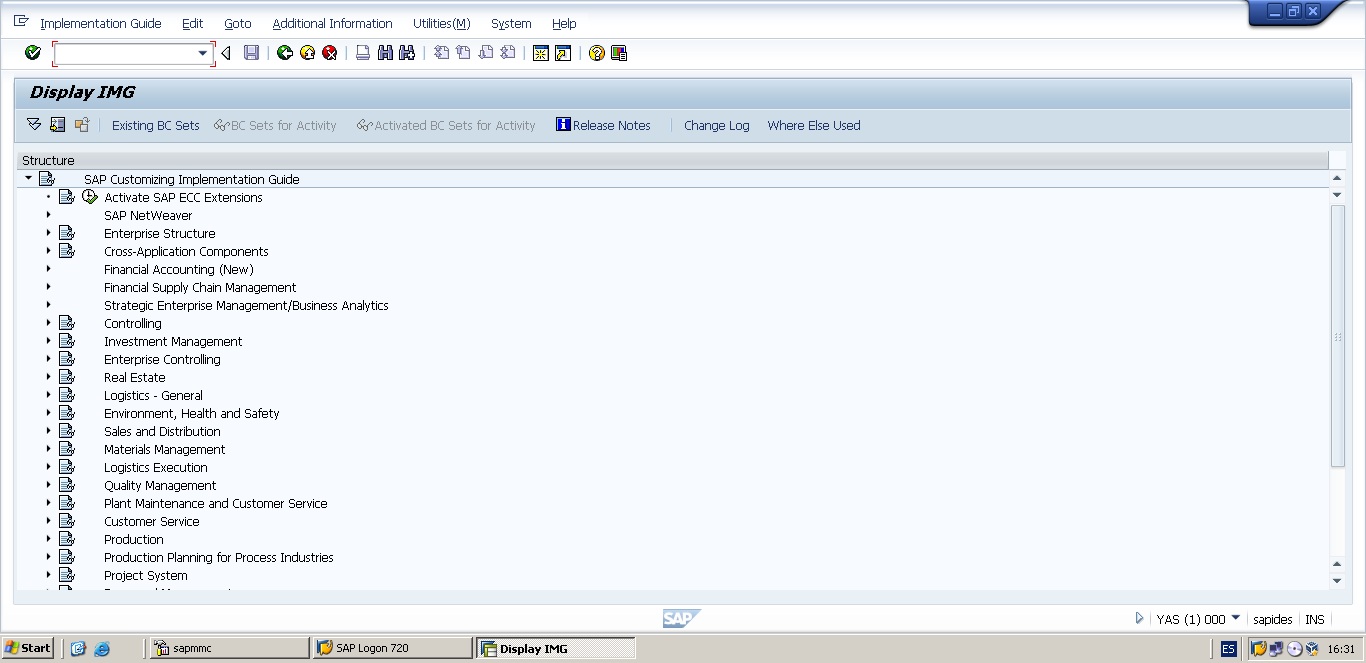
Task: Open the system info dropdown next to YAS (1) 000
Action: point(1236,618)
